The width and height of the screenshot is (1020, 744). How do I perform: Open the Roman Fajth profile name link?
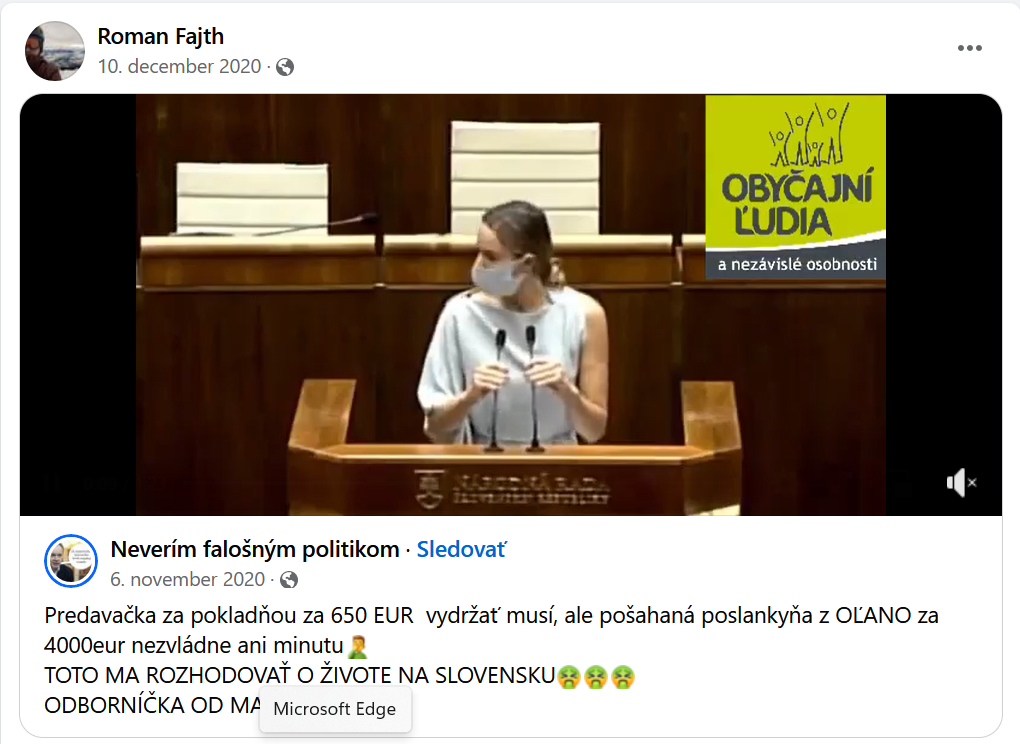point(161,36)
